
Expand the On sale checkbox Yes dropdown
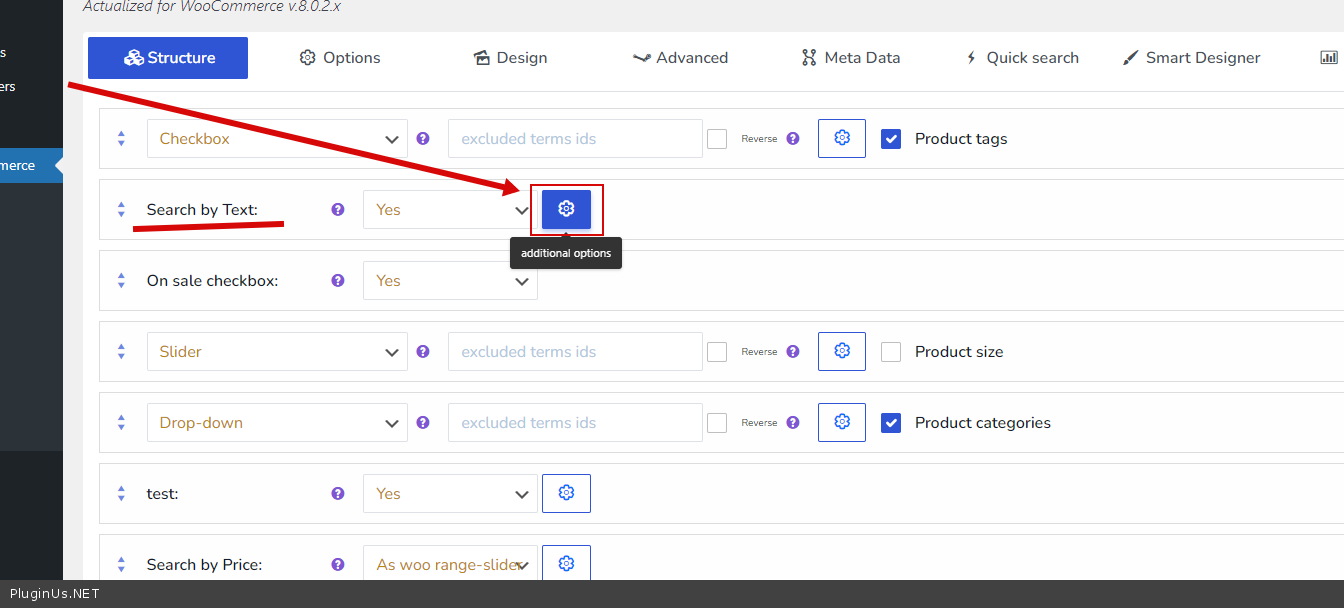click(450, 281)
